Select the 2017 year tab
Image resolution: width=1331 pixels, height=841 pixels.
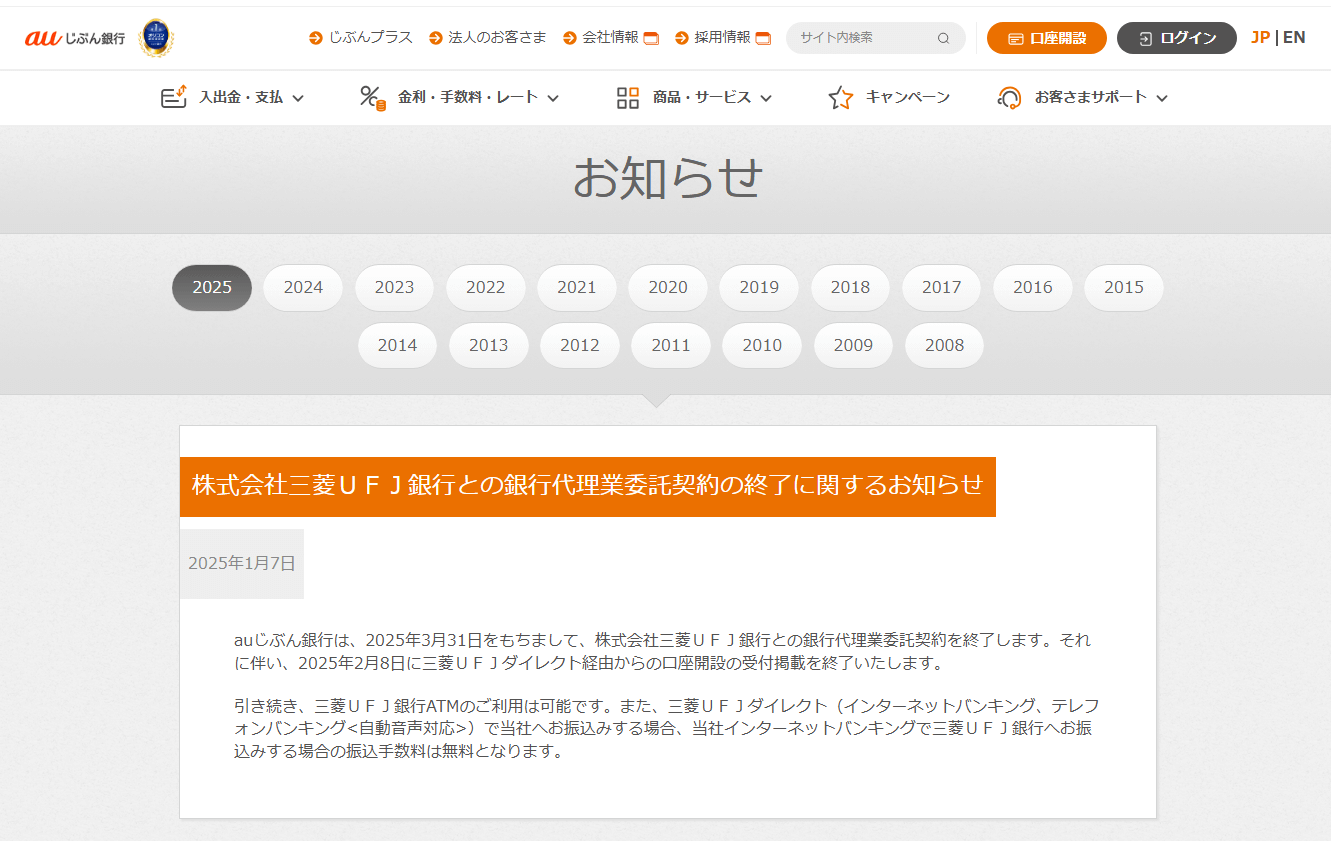[941, 287]
